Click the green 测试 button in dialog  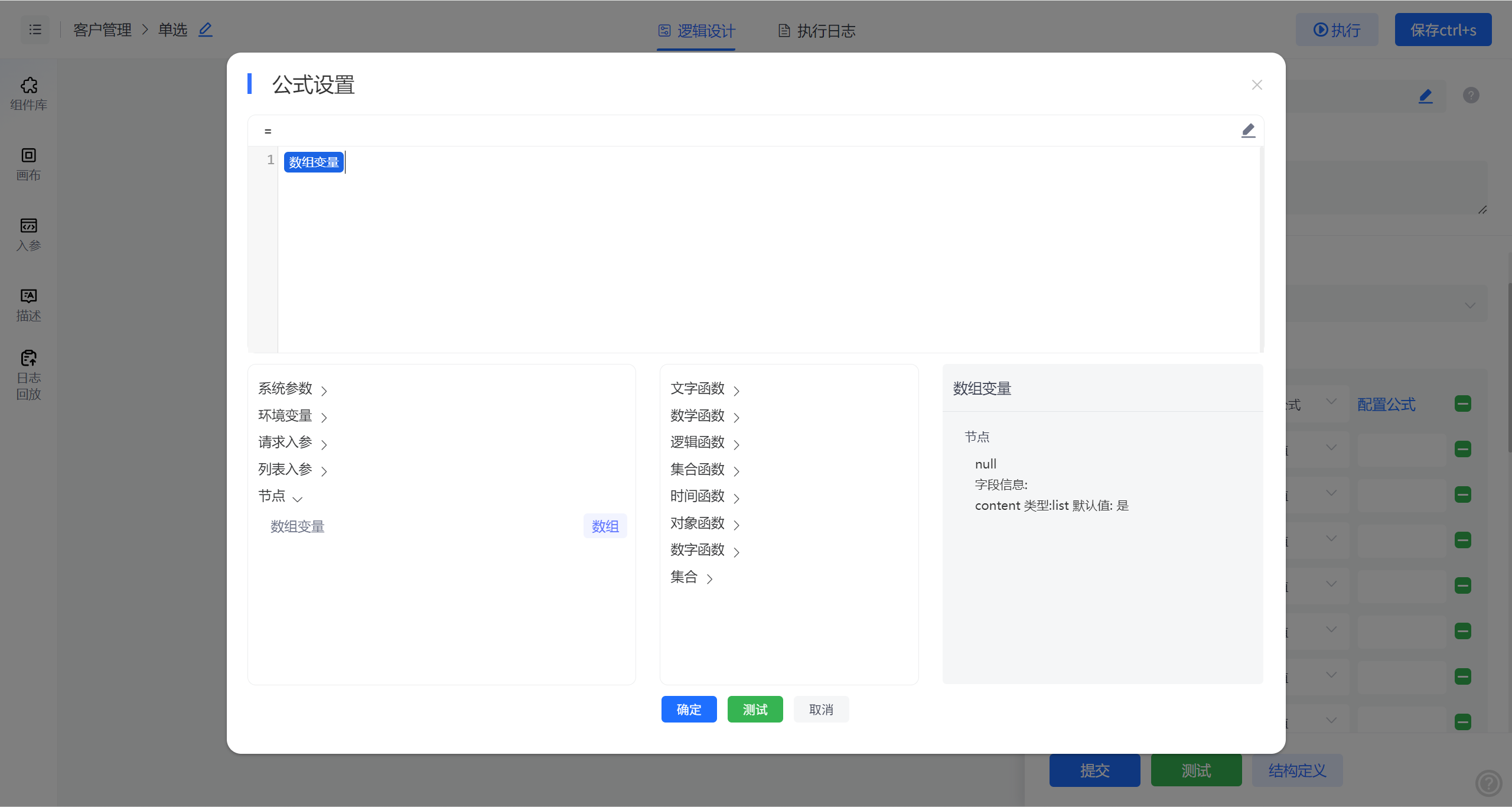click(x=755, y=710)
